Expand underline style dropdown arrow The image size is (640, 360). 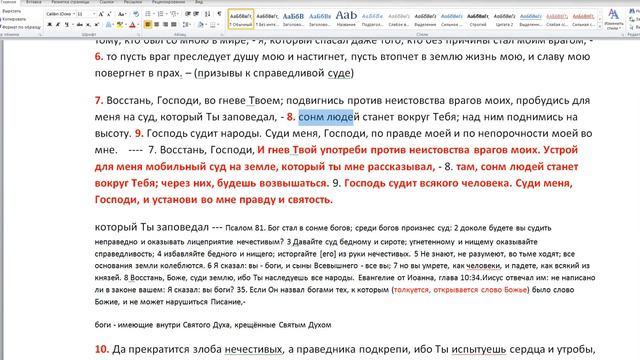pos(72,24)
